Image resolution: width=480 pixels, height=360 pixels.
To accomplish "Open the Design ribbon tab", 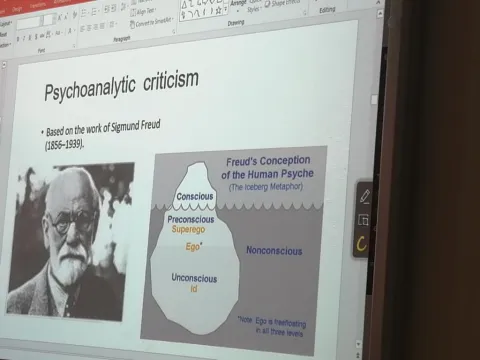I will [17, 9].
